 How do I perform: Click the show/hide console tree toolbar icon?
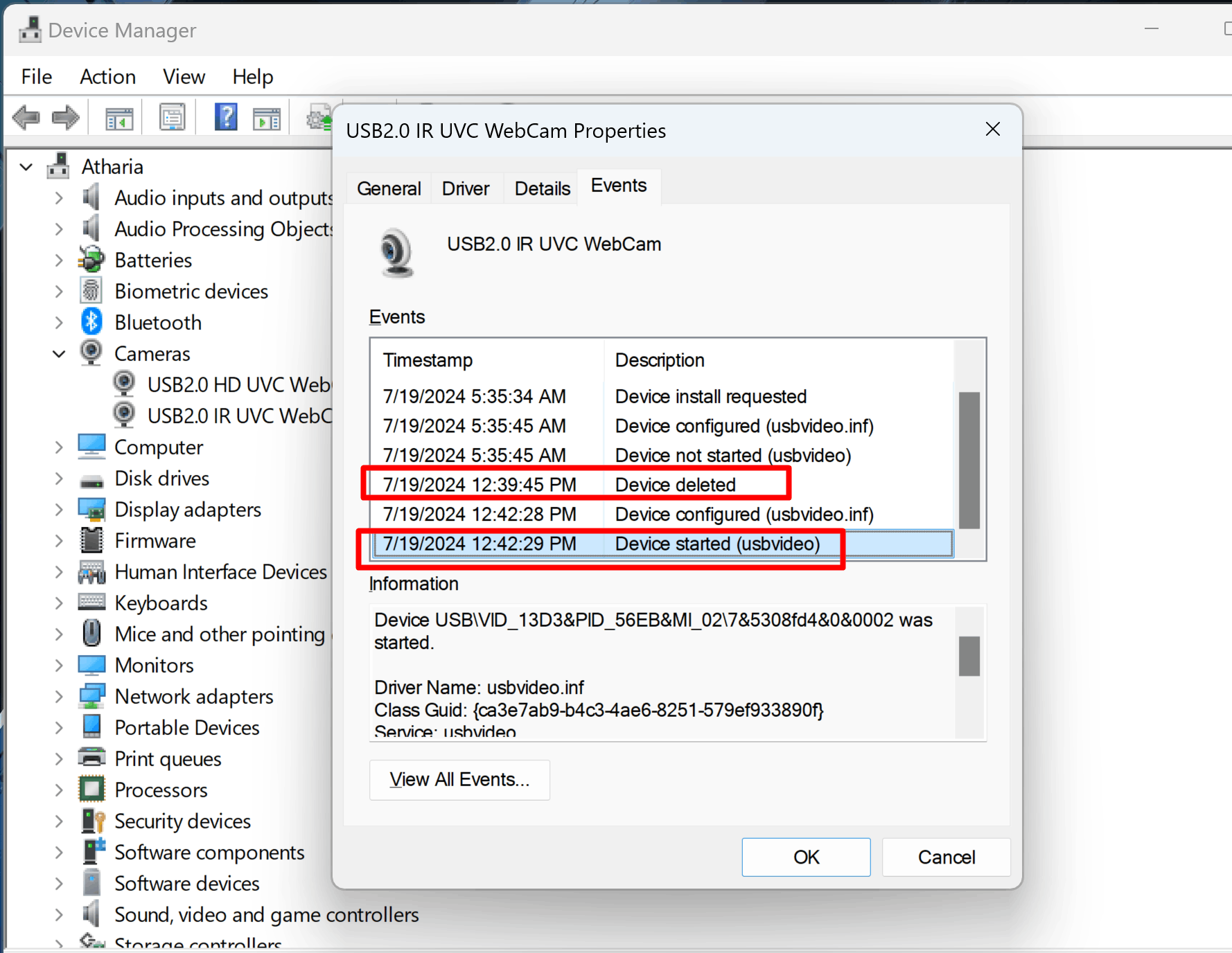pyautogui.click(x=119, y=118)
